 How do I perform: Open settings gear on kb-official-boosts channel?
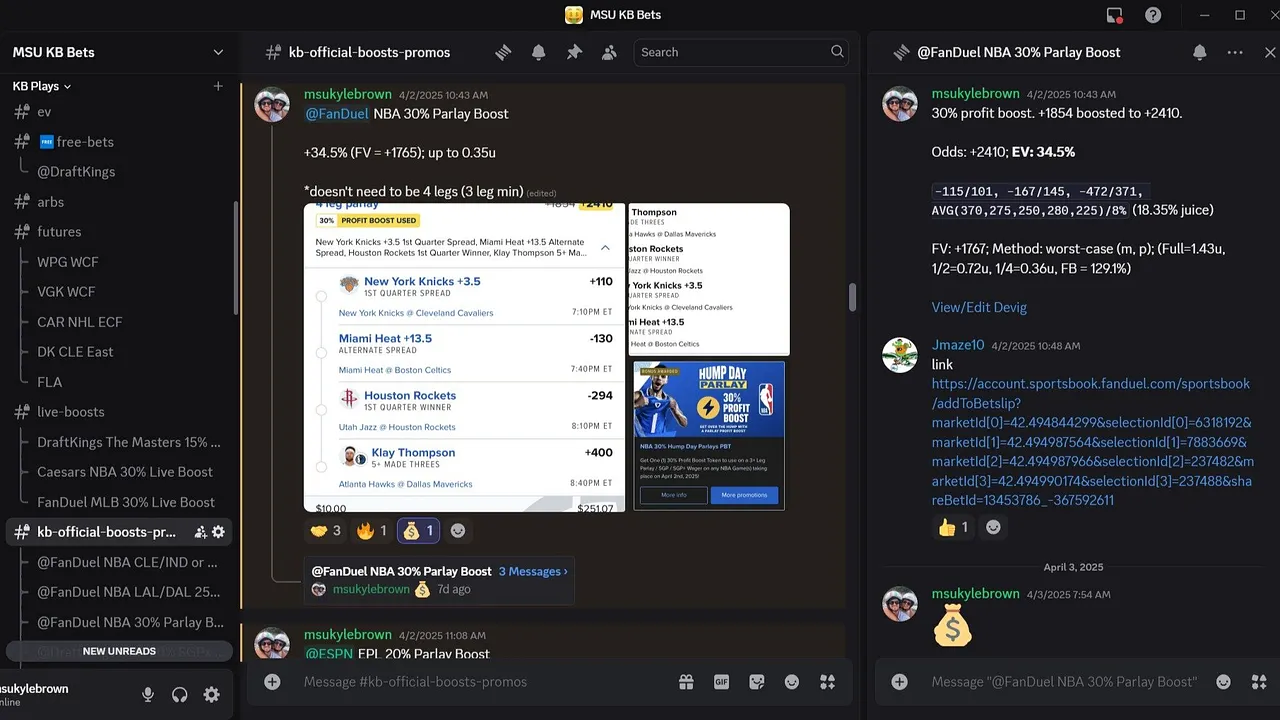[x=219, y=532]
